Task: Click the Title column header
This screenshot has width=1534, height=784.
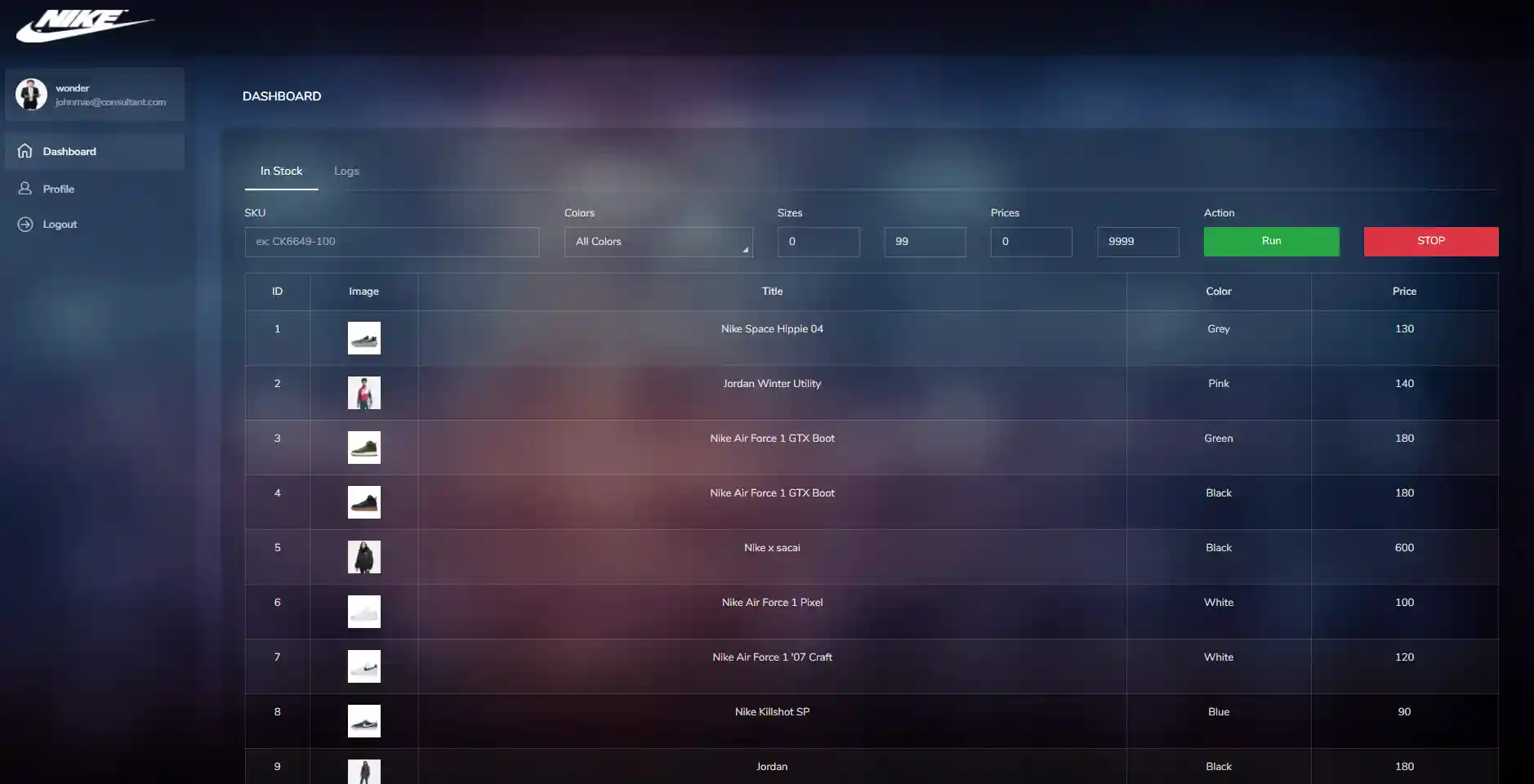Action: (773, 292)
